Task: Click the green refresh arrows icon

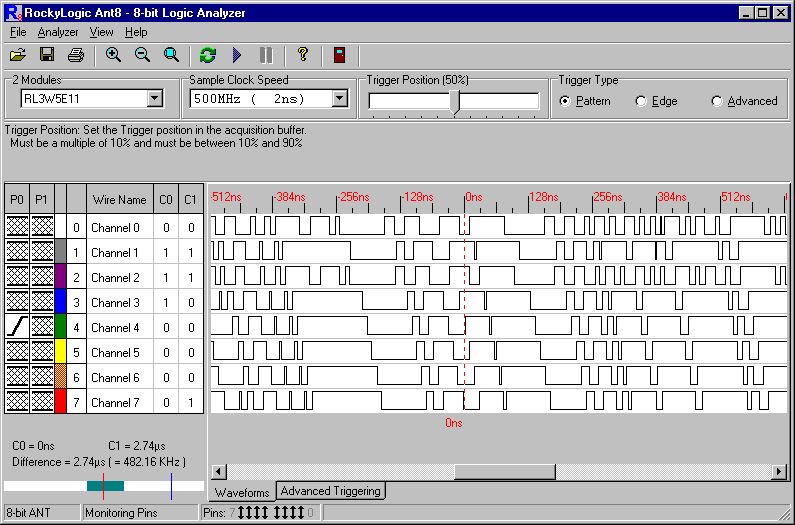Action: coord(208,55)
